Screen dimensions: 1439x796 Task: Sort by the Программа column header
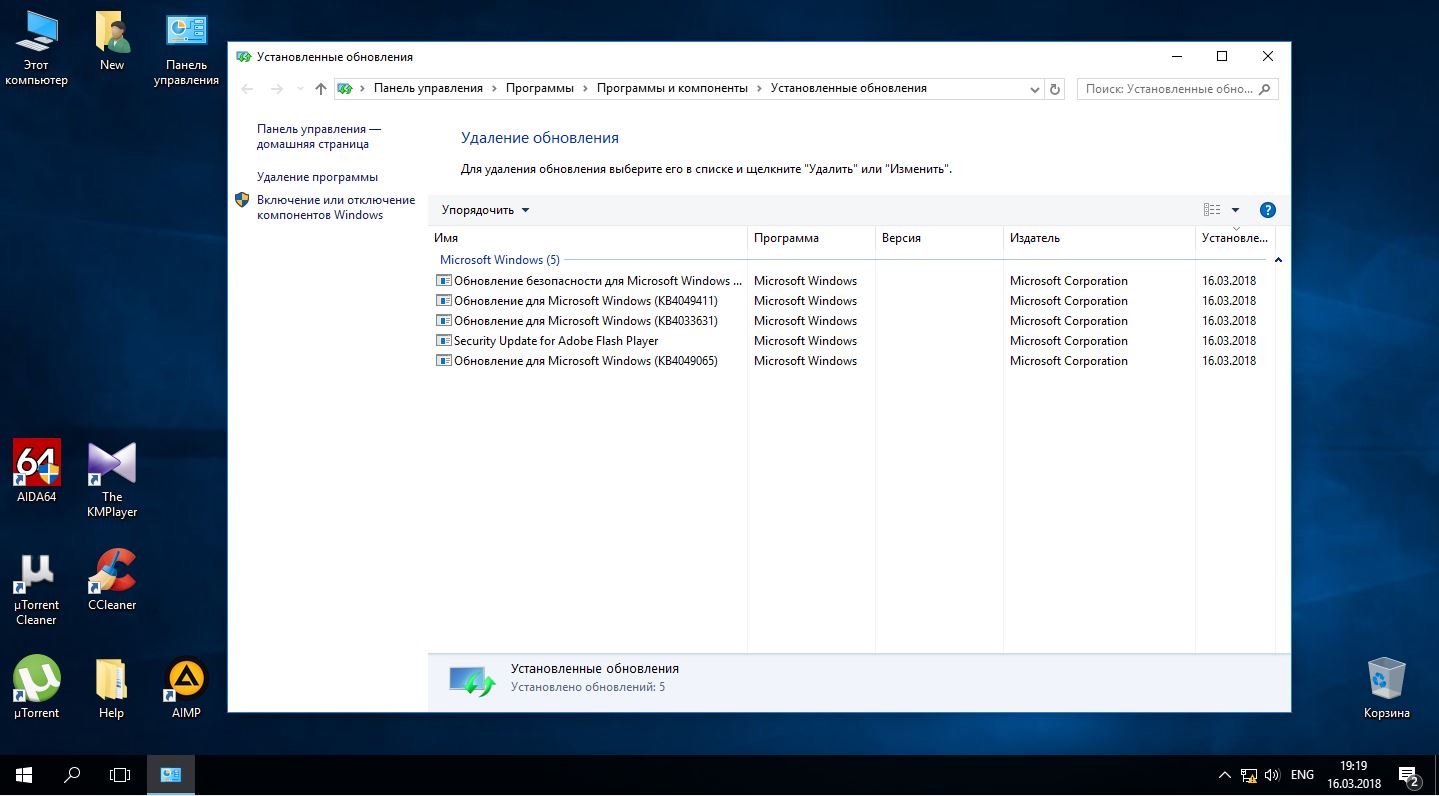[x=811, y=238]
